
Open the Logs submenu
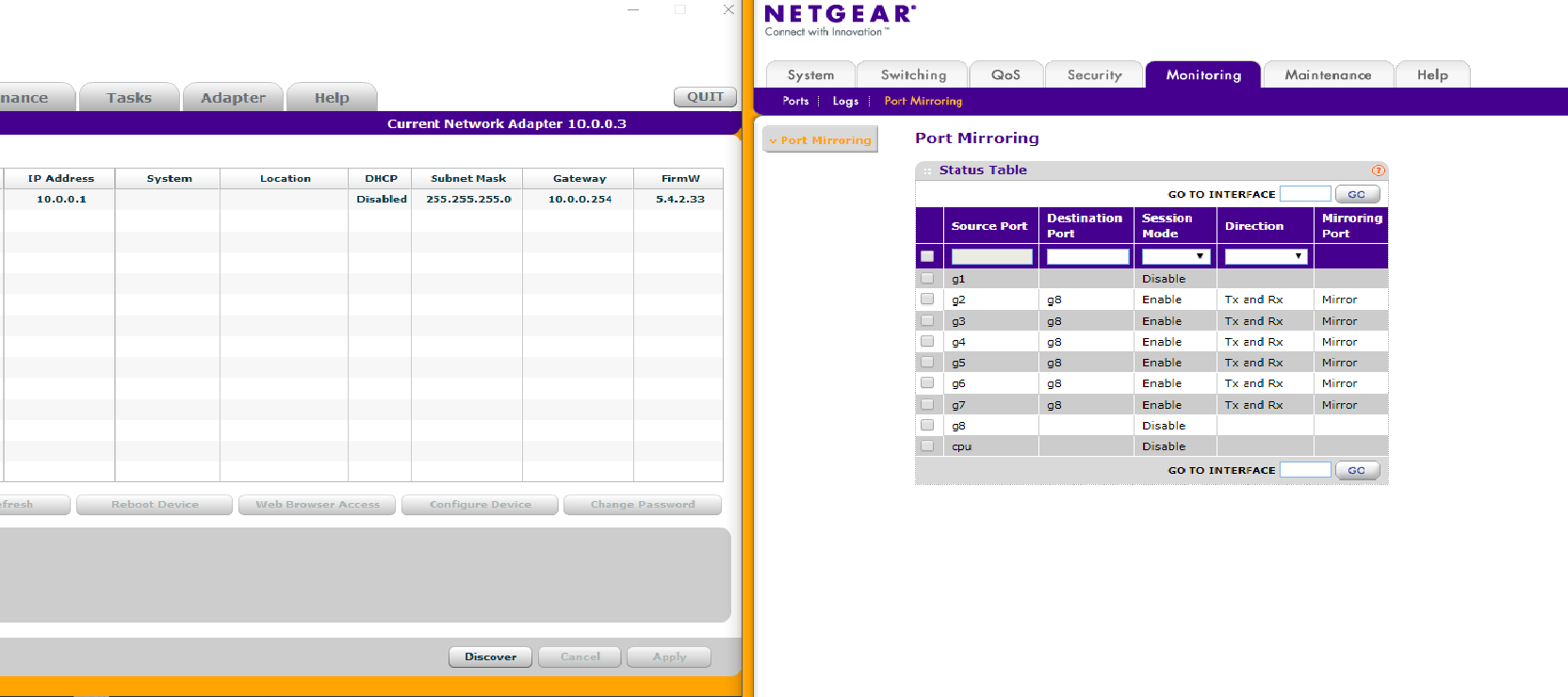(845, 101)
